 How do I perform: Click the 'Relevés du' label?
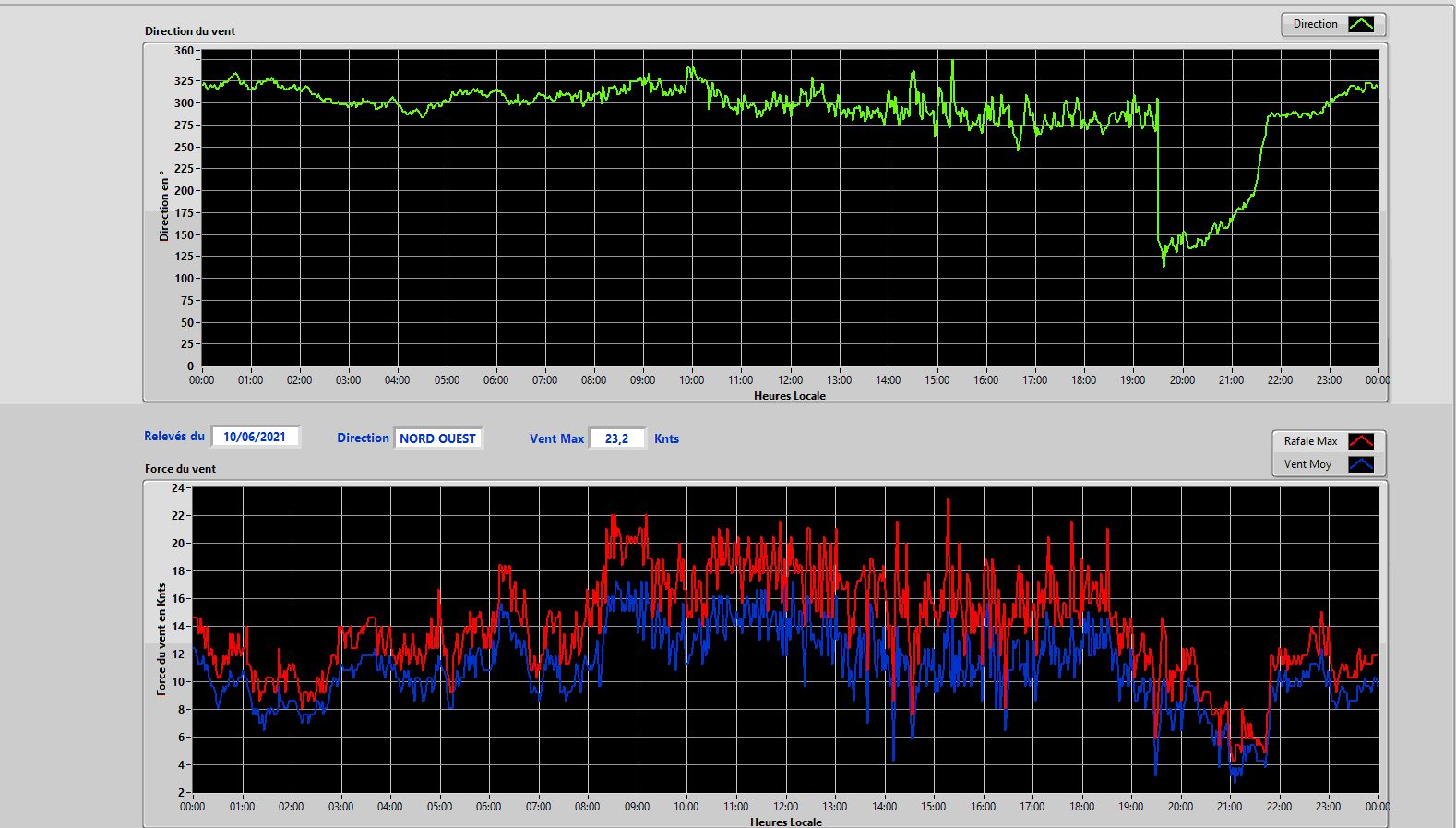tap(174, 436)
